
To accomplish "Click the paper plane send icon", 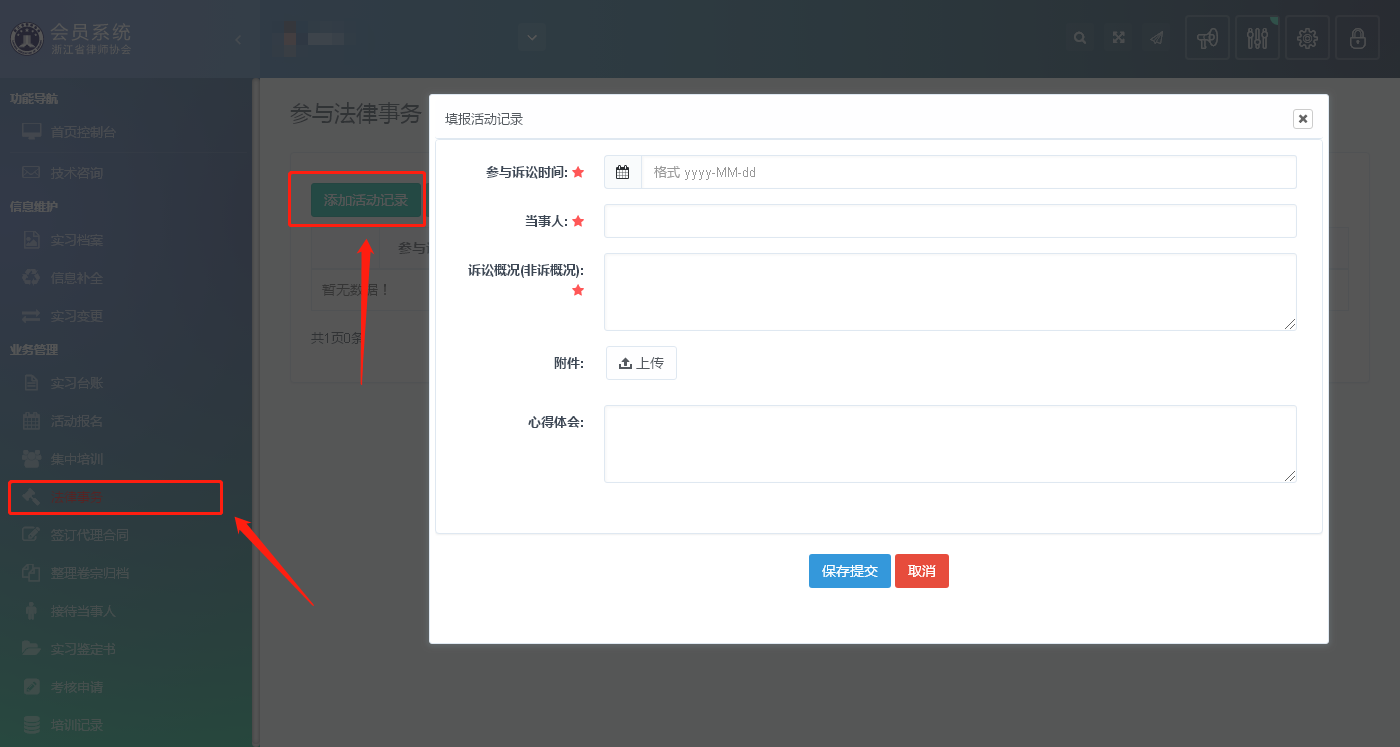I will coord(1157,38).
